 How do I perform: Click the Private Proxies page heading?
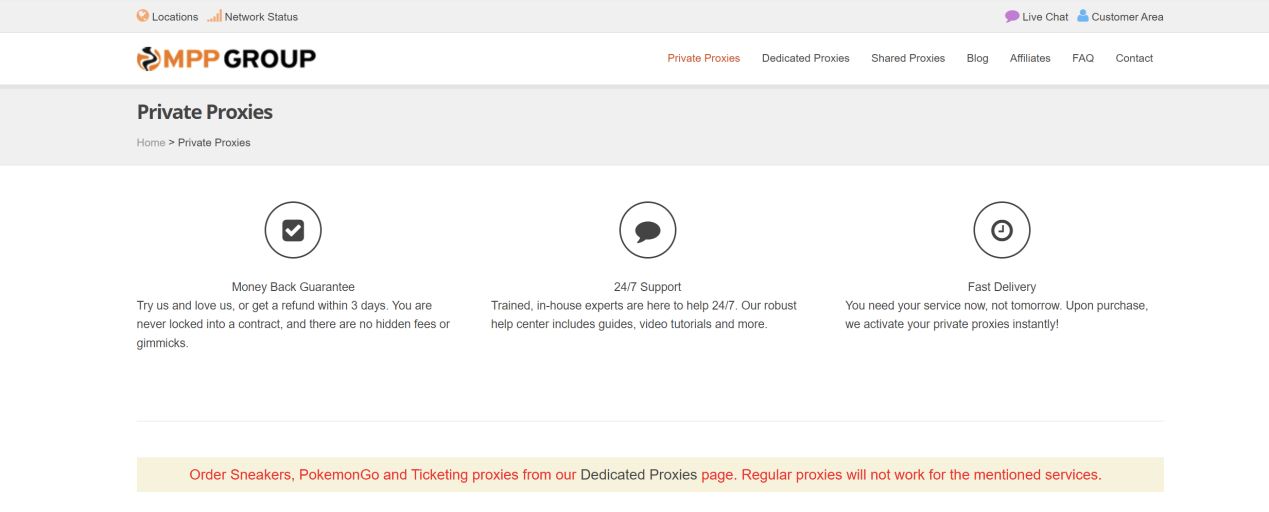coord(205,112)
